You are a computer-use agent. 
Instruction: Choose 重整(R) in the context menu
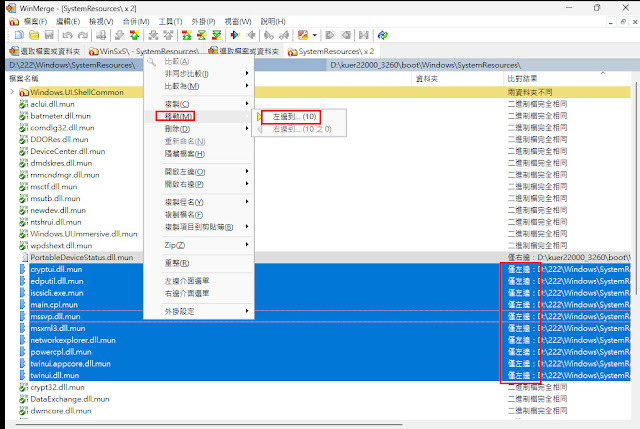pyautogui.click(x=200, y=263)
